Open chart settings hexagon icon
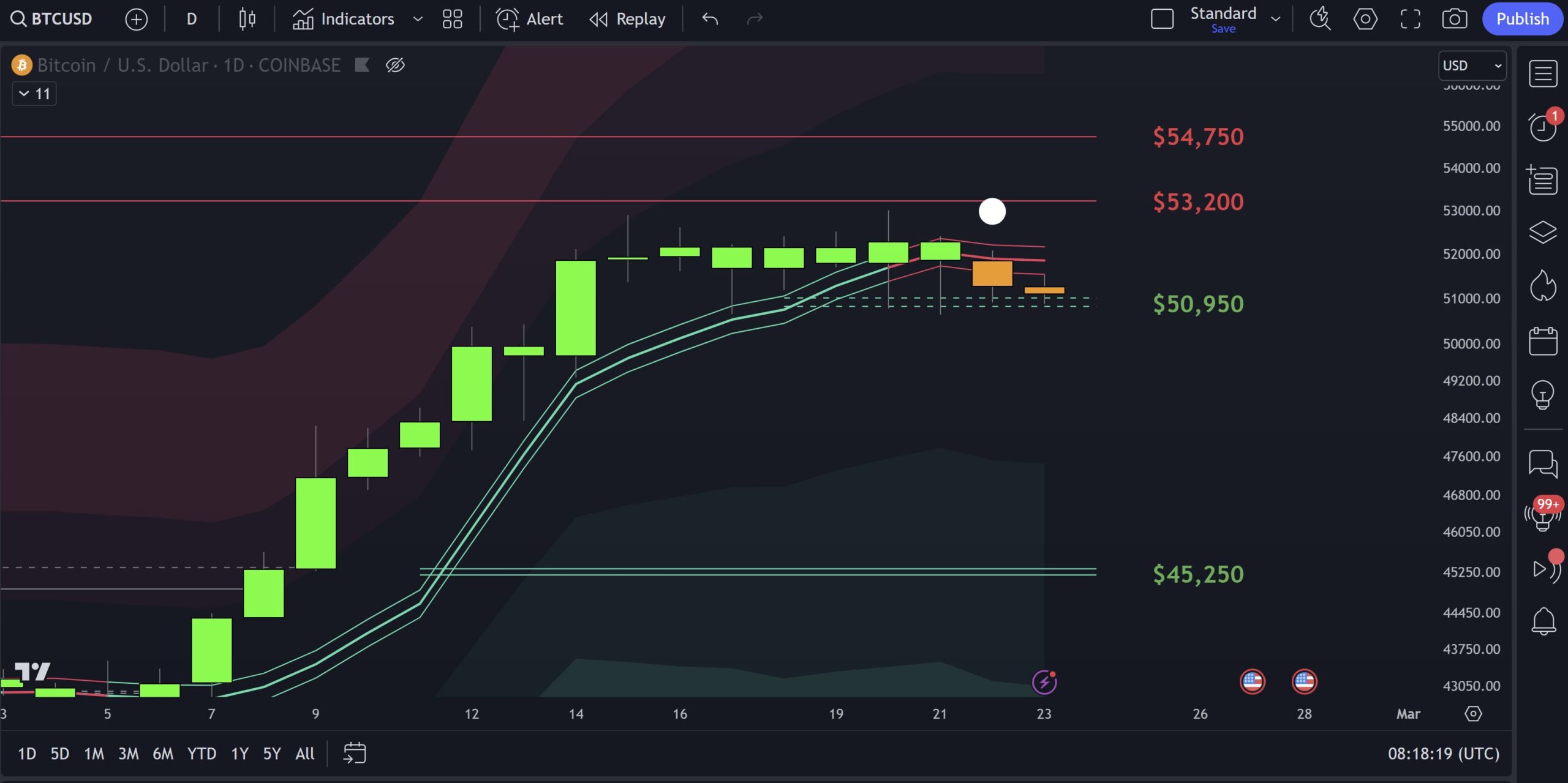Viewport: 1568px width, 783px height. tap(1365, 19)
